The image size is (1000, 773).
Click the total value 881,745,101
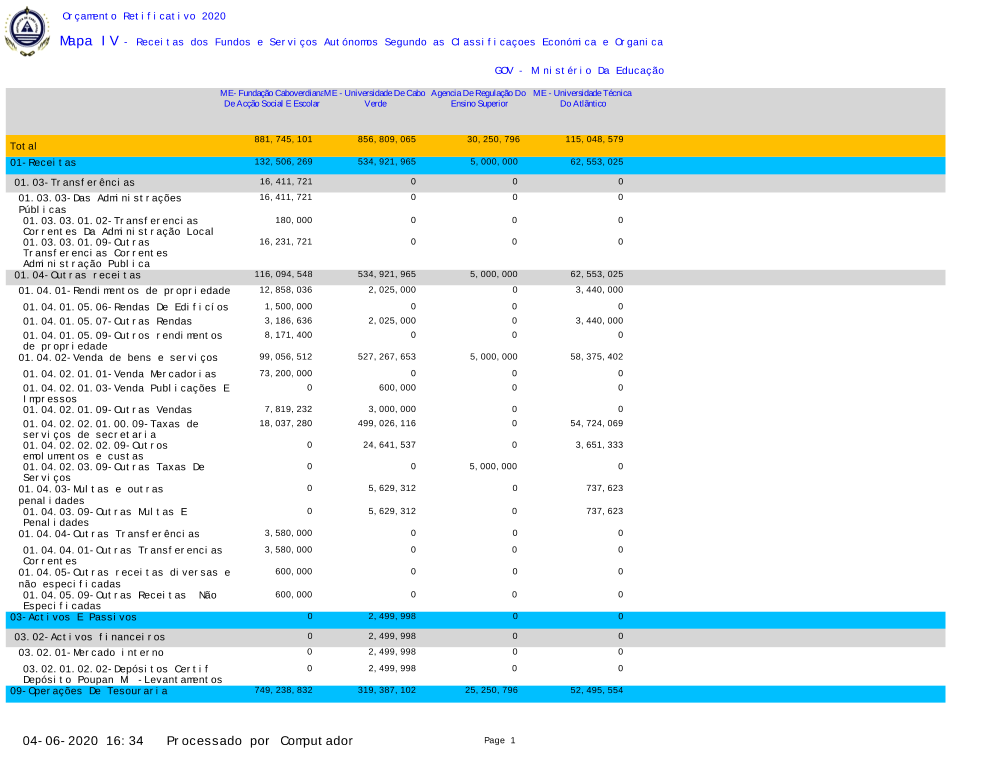point(283,140)
